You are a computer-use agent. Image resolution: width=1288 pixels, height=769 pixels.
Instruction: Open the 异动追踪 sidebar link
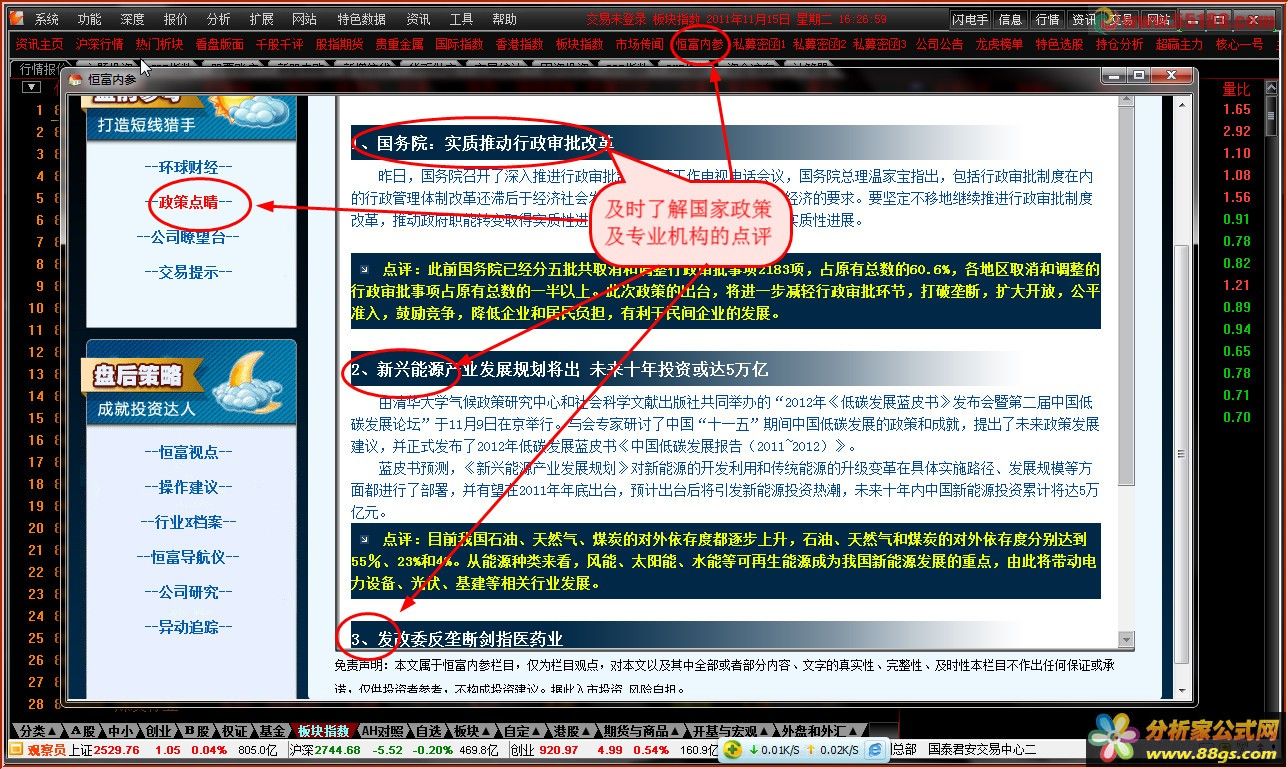point(188,627)
